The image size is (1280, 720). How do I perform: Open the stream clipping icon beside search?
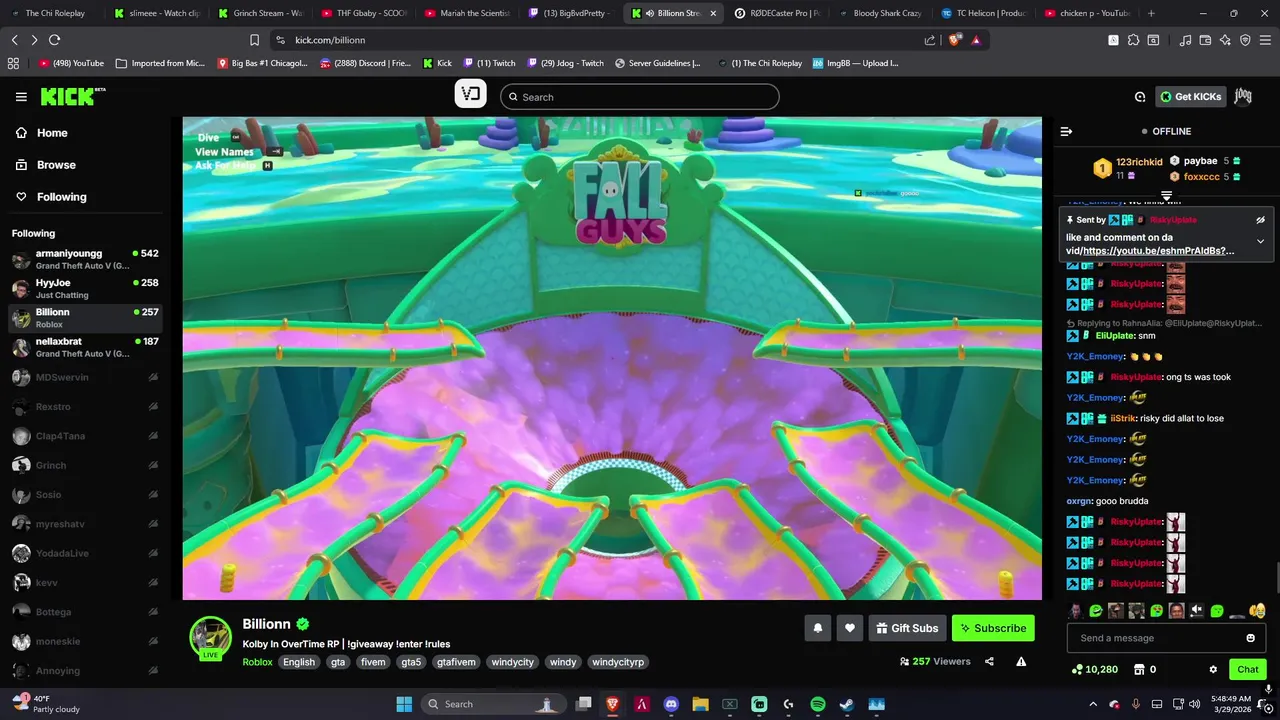(x=471, y=95)
